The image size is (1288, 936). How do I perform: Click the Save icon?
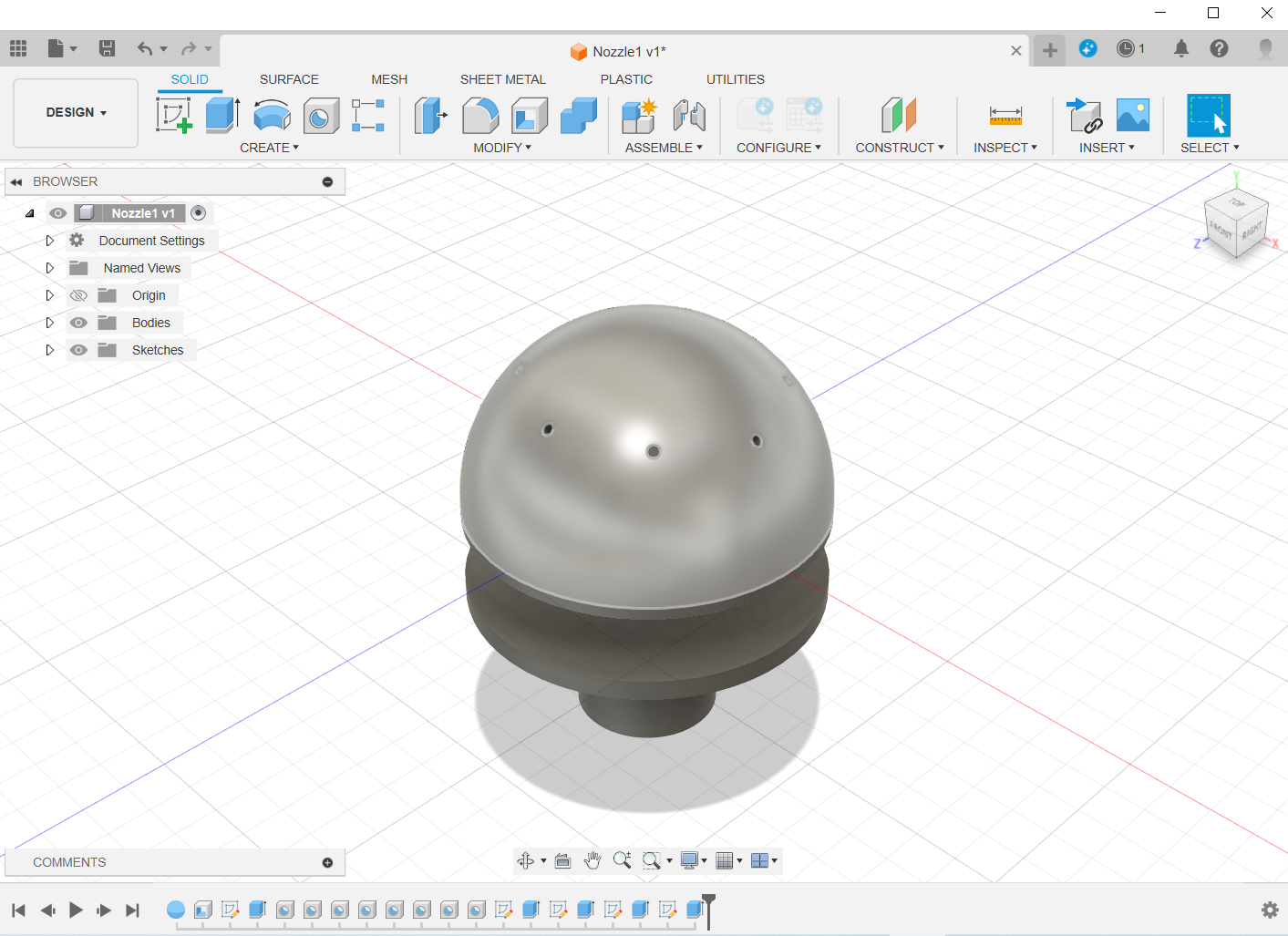[107, 48]
